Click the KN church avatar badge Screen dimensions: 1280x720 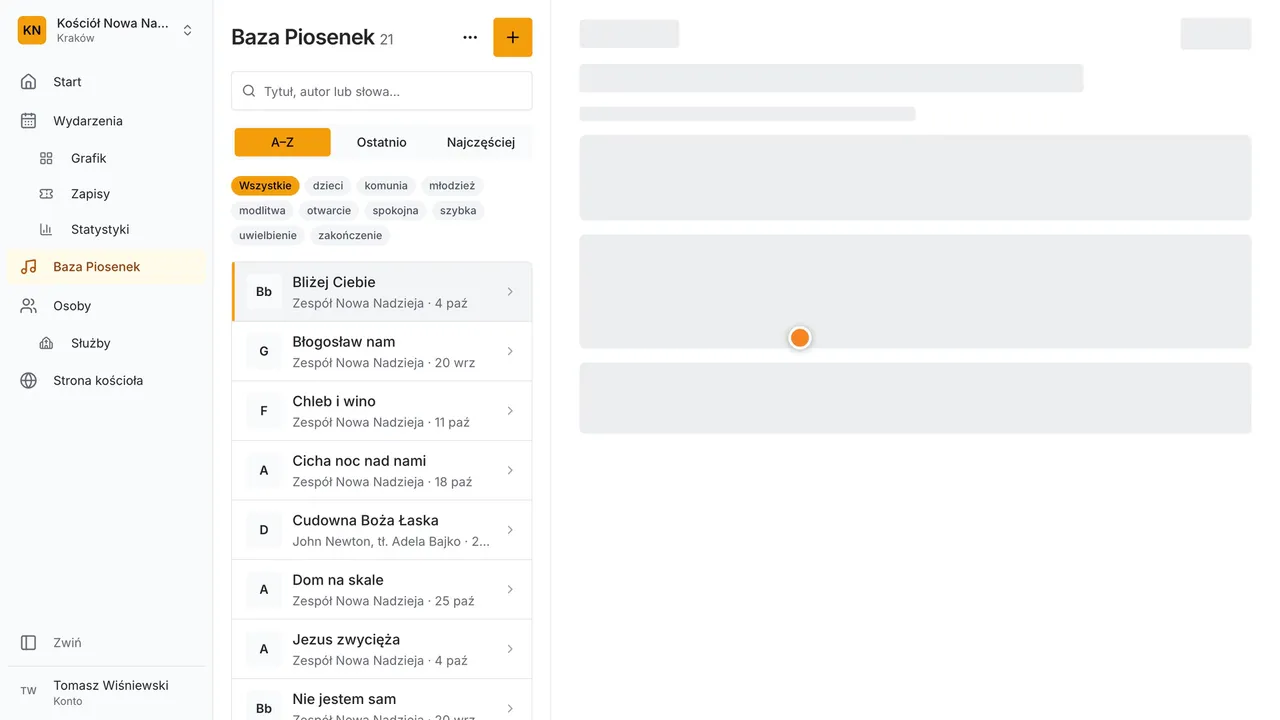click(32, 30)
